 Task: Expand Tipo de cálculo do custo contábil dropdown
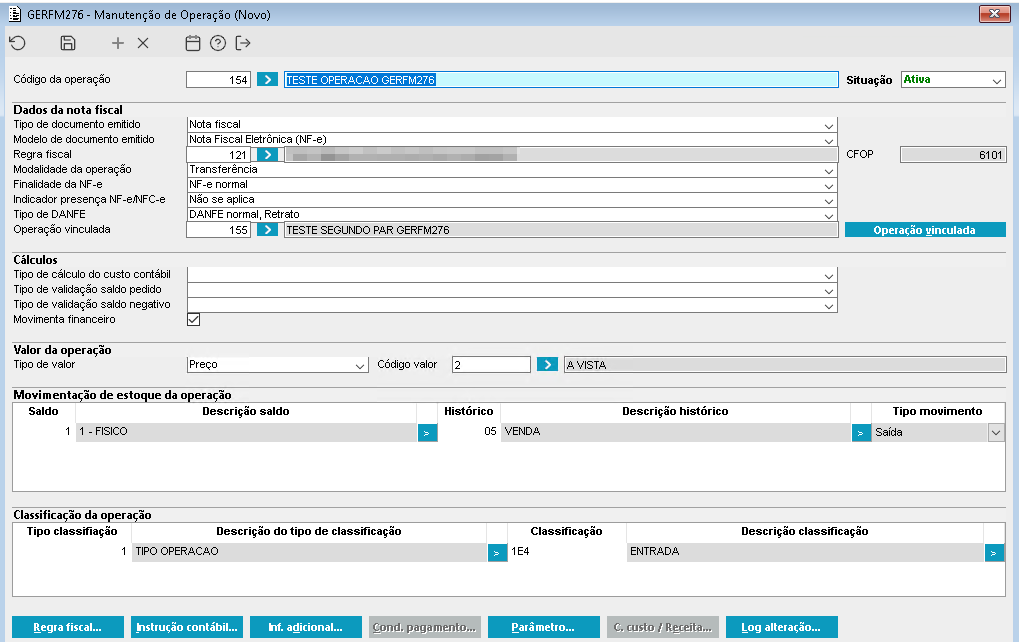pyautogui.click(x=829, y=276)
